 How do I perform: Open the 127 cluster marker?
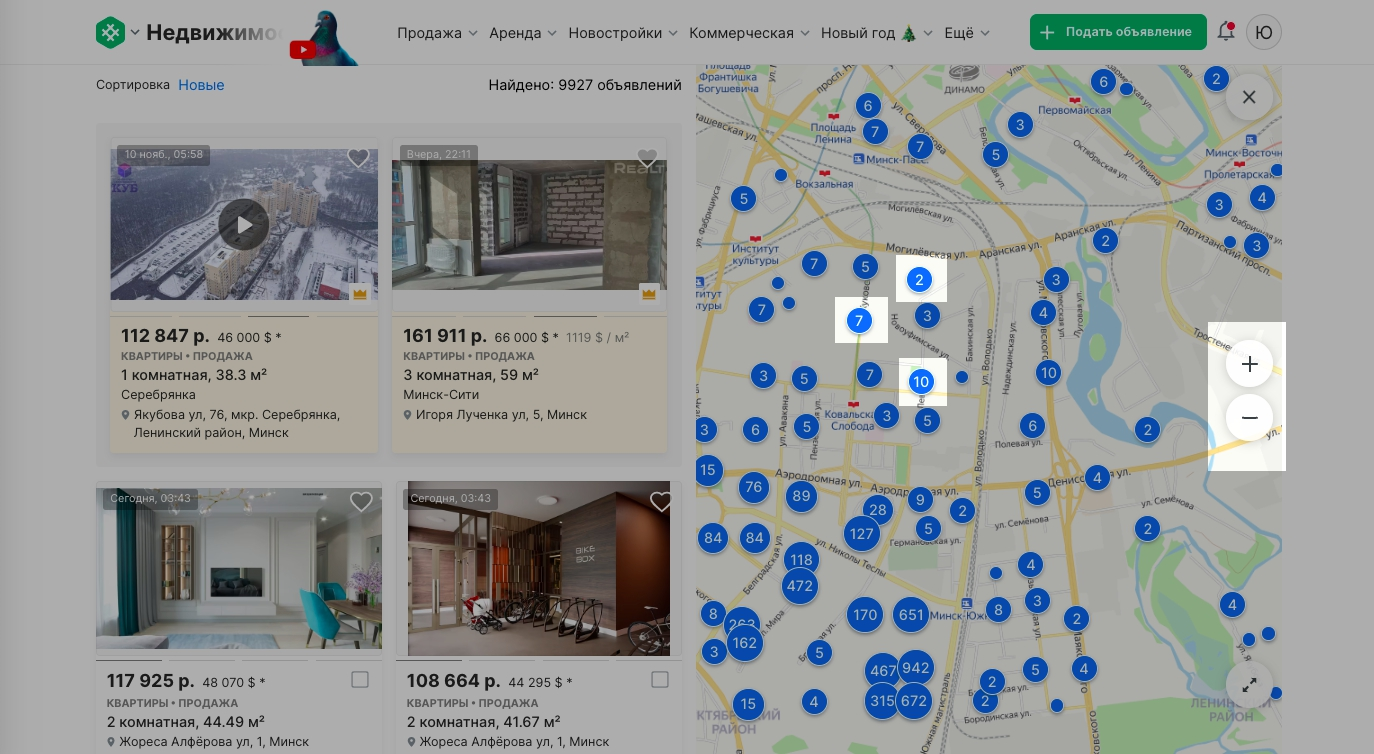[x=861, y=534]
